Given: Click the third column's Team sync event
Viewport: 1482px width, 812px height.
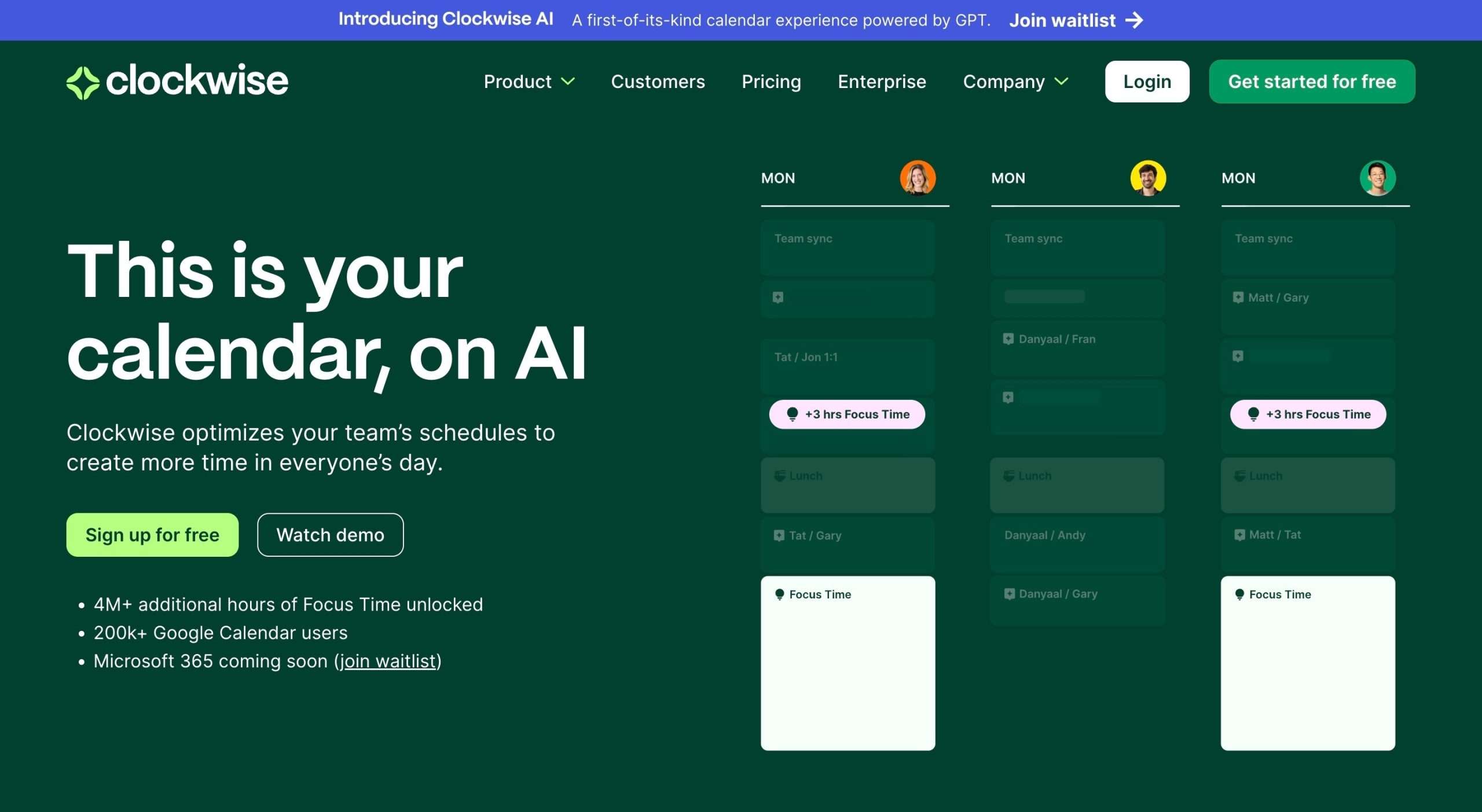Looking at the screenshot, I should coord(1308,247).
